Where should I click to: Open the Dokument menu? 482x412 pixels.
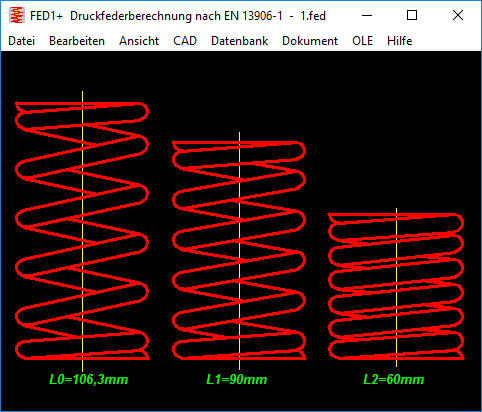(x=310, y=41)
